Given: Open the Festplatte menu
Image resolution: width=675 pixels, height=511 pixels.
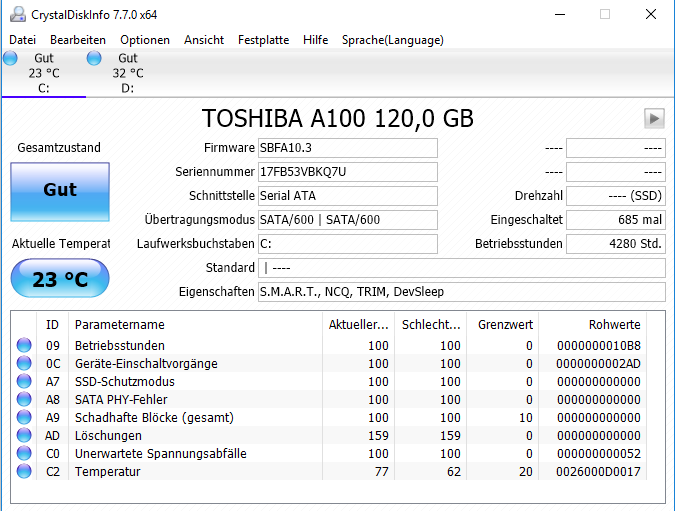Looking at the screenshot, I should tap(263, 40).
